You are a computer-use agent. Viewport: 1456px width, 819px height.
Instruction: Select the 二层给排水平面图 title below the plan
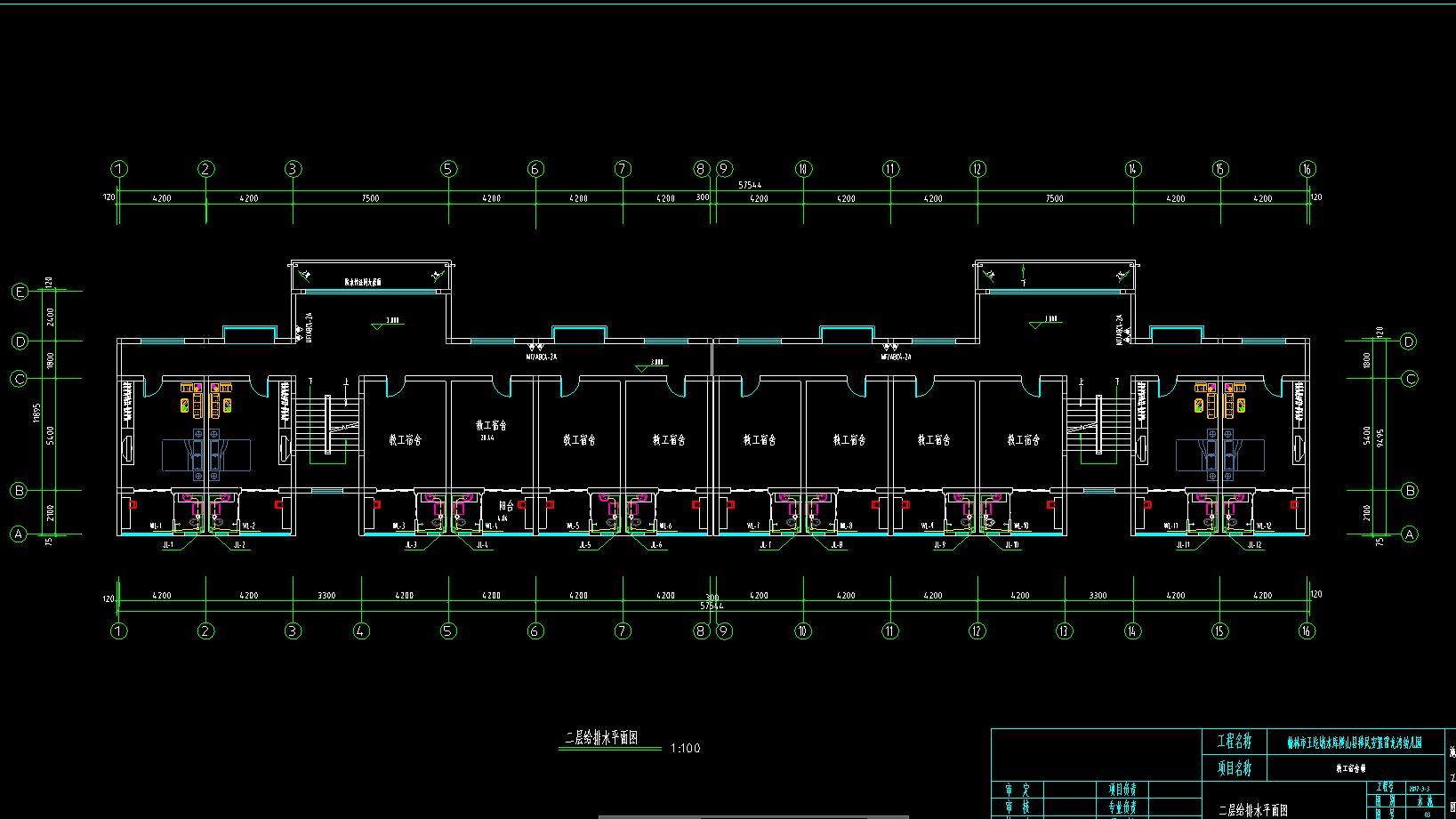pos(602,739)
